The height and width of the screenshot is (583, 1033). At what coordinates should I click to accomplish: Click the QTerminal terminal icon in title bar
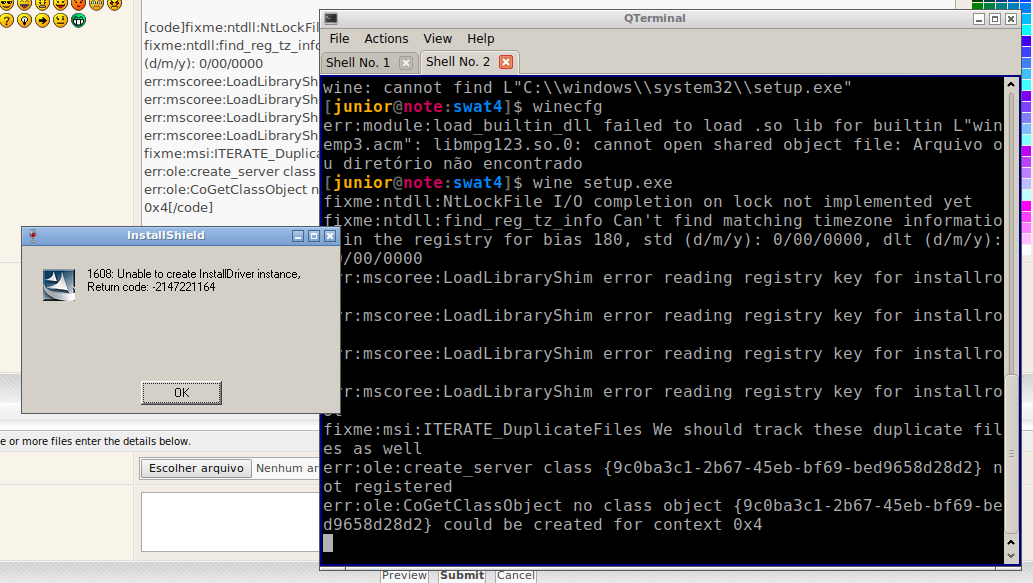pos(331,18)
